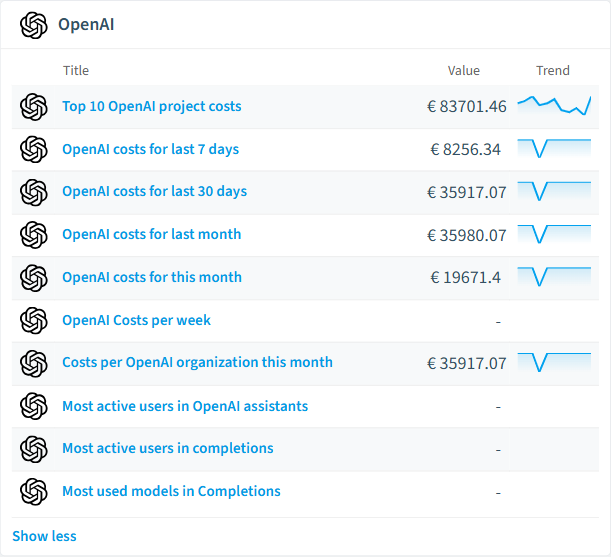Click the Title column header

76,71
